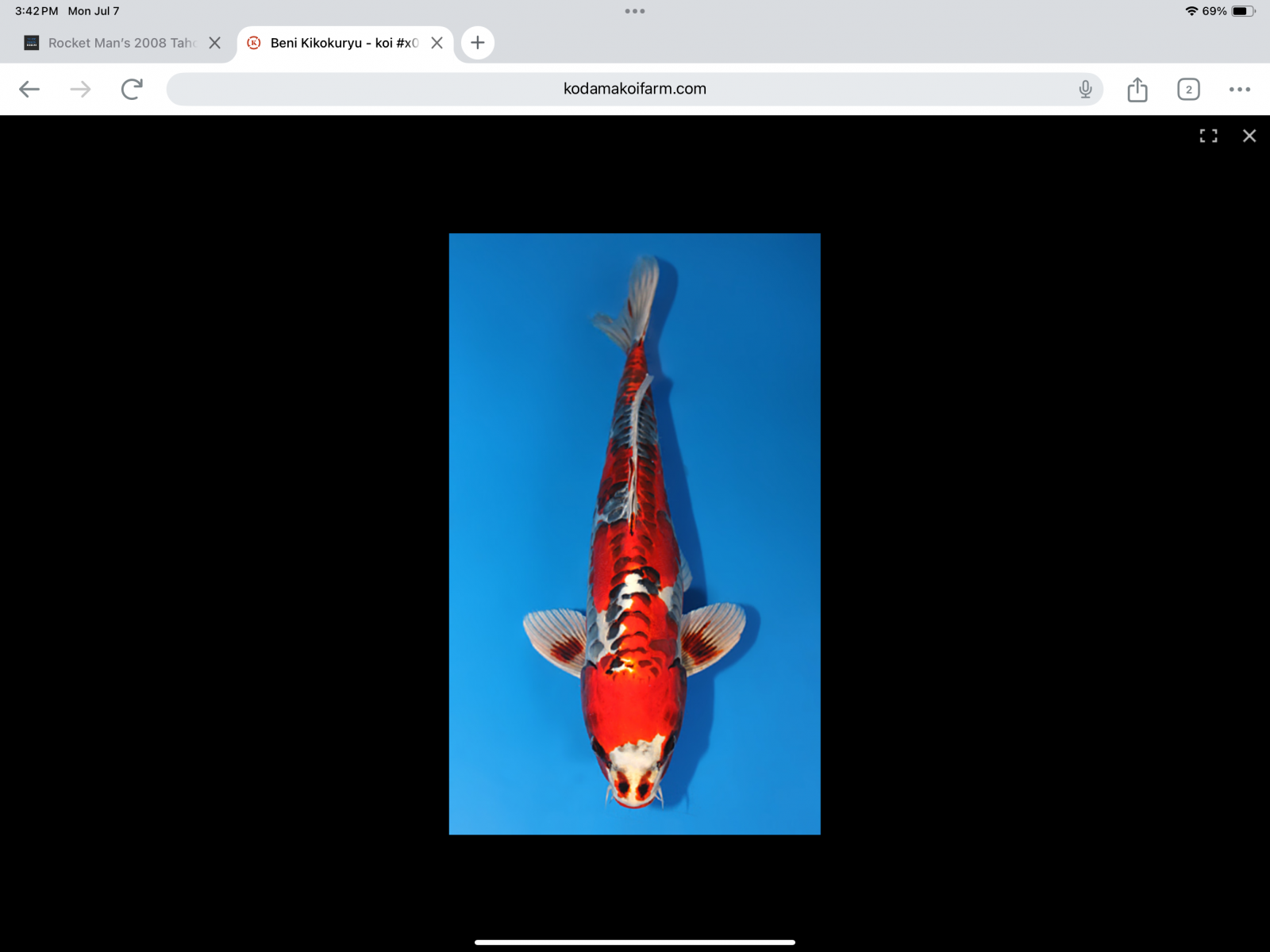Tap the Wi-Fi status icon
The width and height of the screenshot is (1270, 952).
[x=1191, y=11]
